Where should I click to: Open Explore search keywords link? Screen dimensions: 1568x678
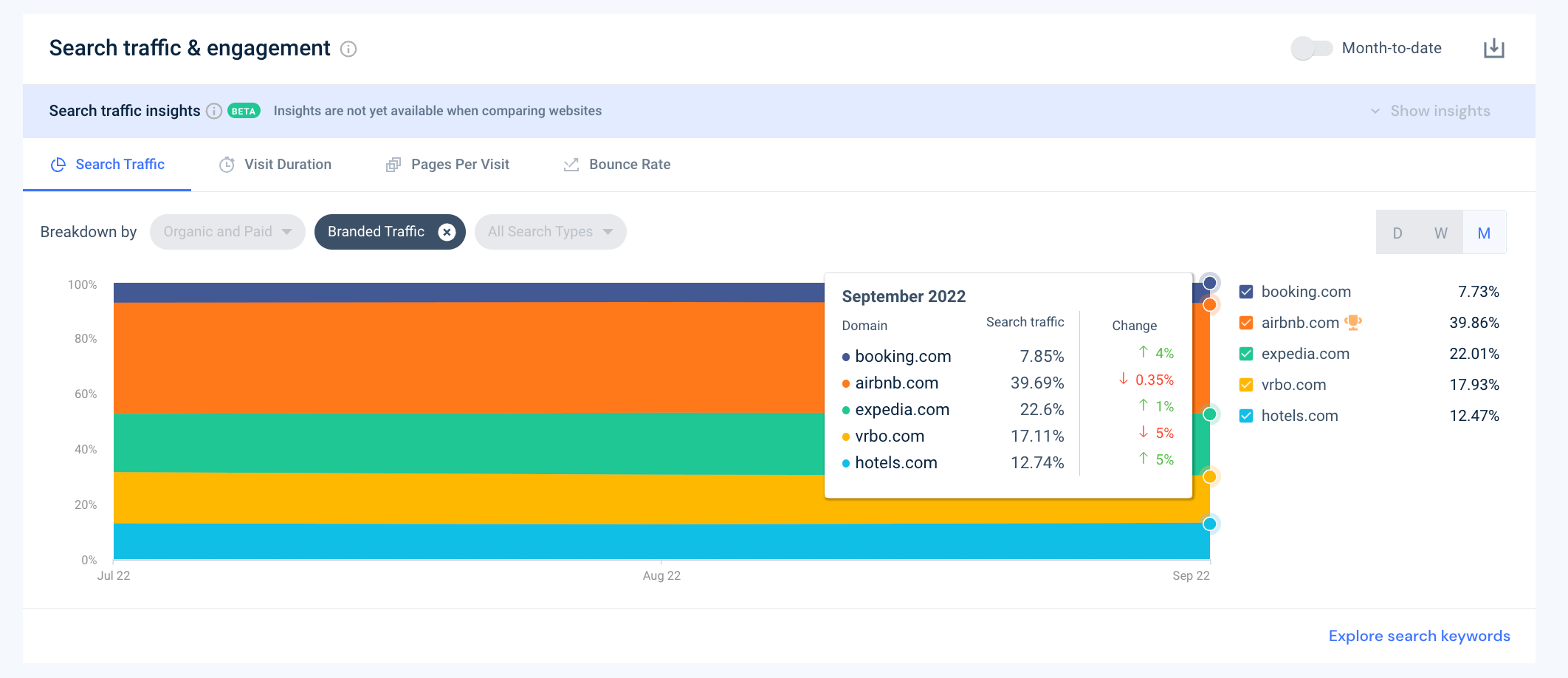1419,636
